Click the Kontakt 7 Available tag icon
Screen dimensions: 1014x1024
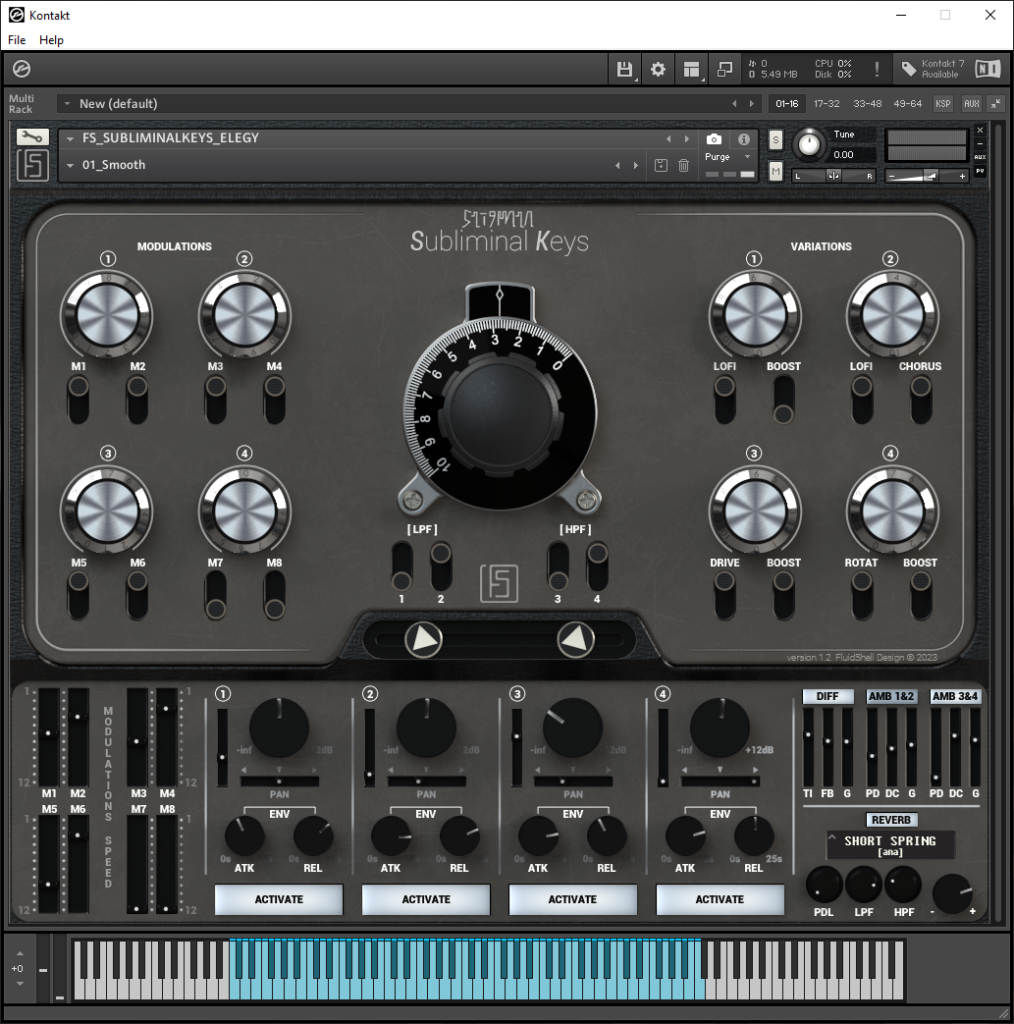909,69
